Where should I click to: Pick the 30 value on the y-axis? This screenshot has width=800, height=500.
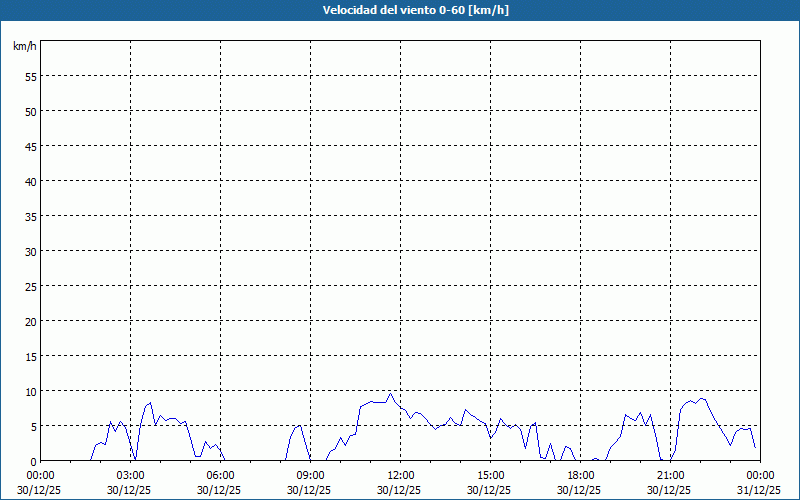pyautogui.click(x=30, y=251)
